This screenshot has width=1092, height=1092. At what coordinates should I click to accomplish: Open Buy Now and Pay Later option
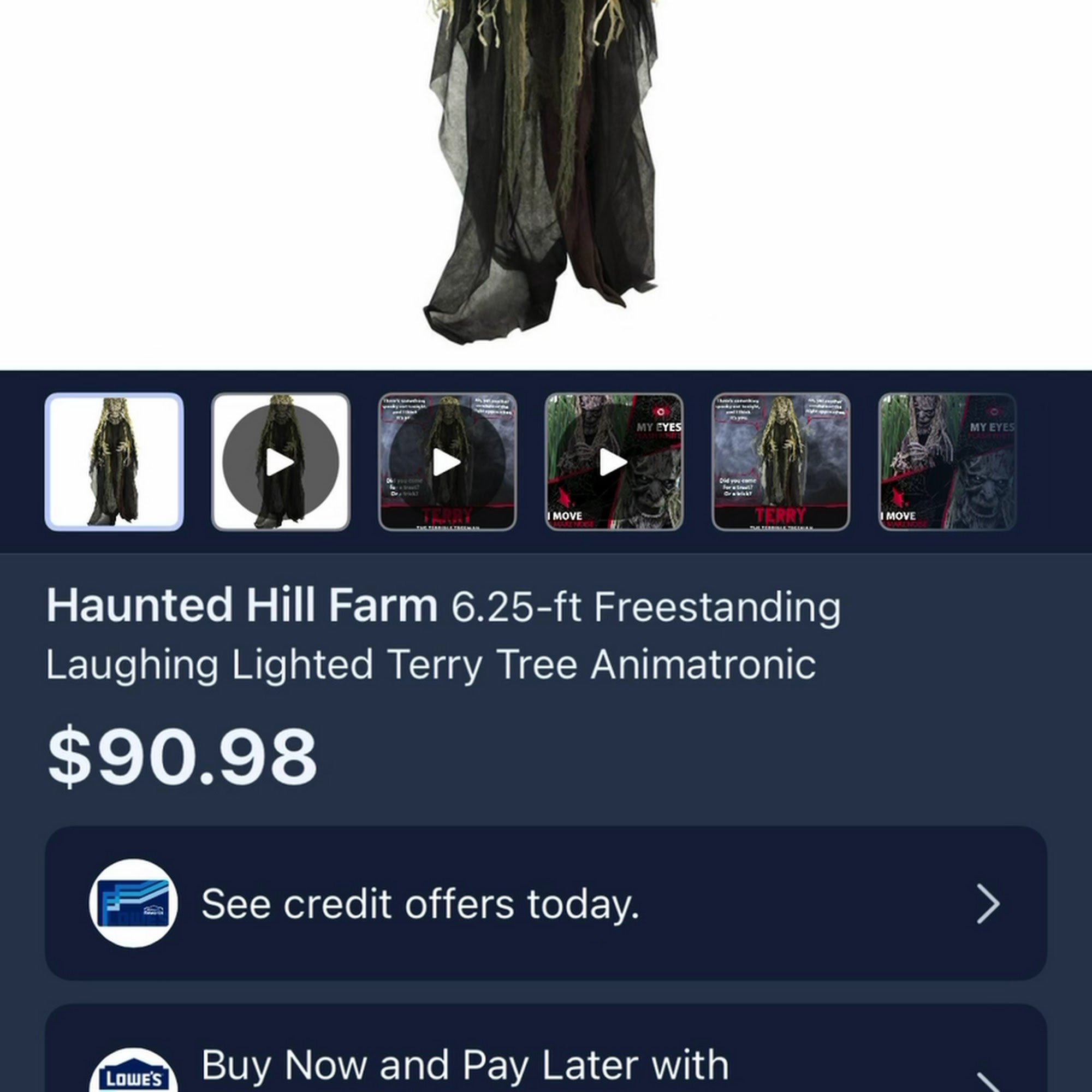point(545,1048)
